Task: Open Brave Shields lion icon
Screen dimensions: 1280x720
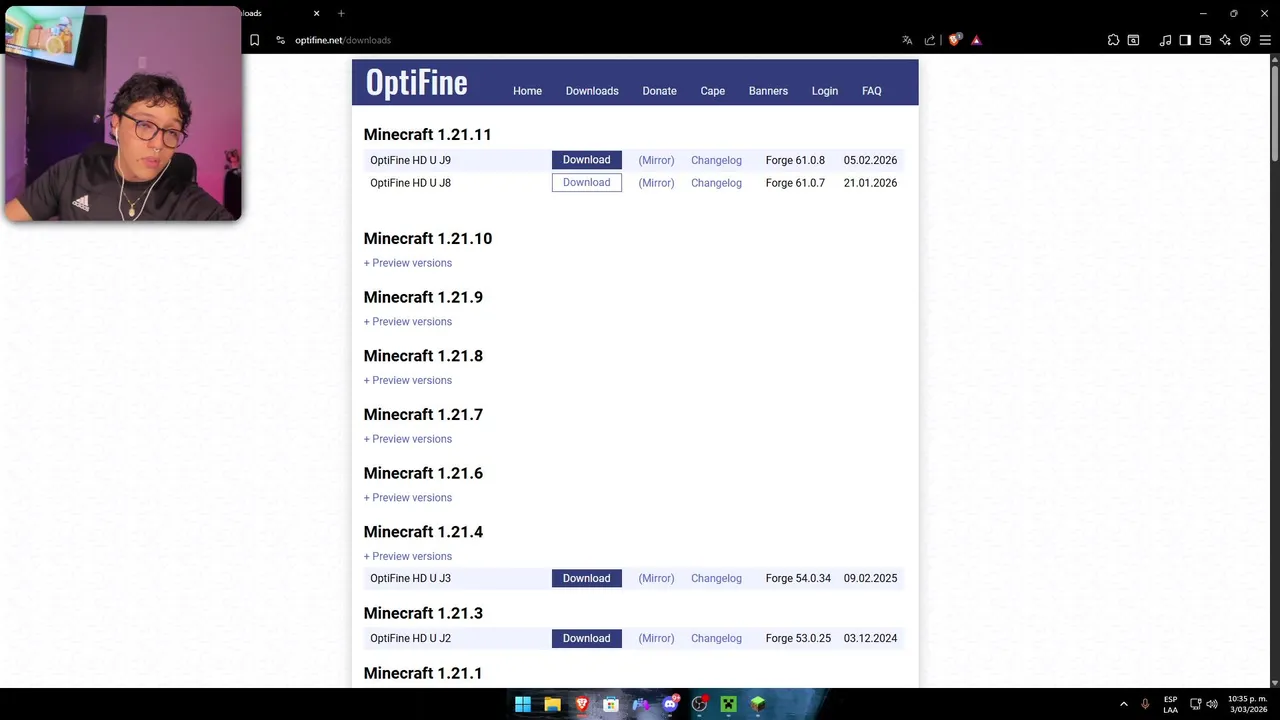Action: pyautogui.click(x=955, y=40)
